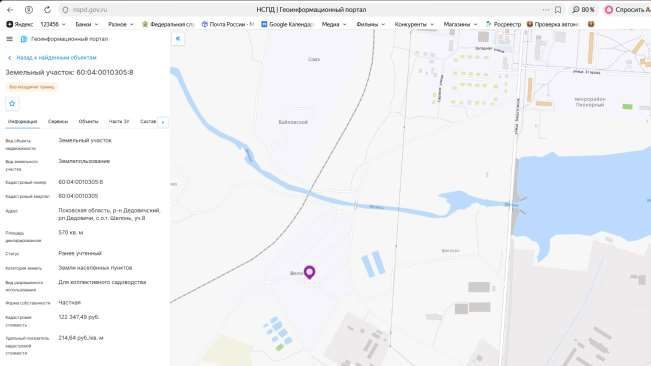Image resolution: width=651 pixels, height=366 pixels.
Task: Add the land plot to favorites with the star
Action: (12, 103)
